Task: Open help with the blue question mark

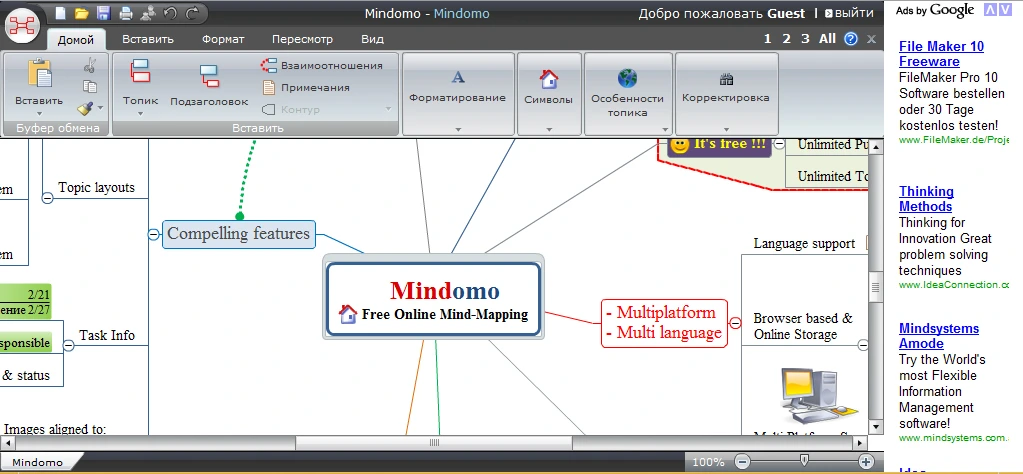Action: point(850,38)
